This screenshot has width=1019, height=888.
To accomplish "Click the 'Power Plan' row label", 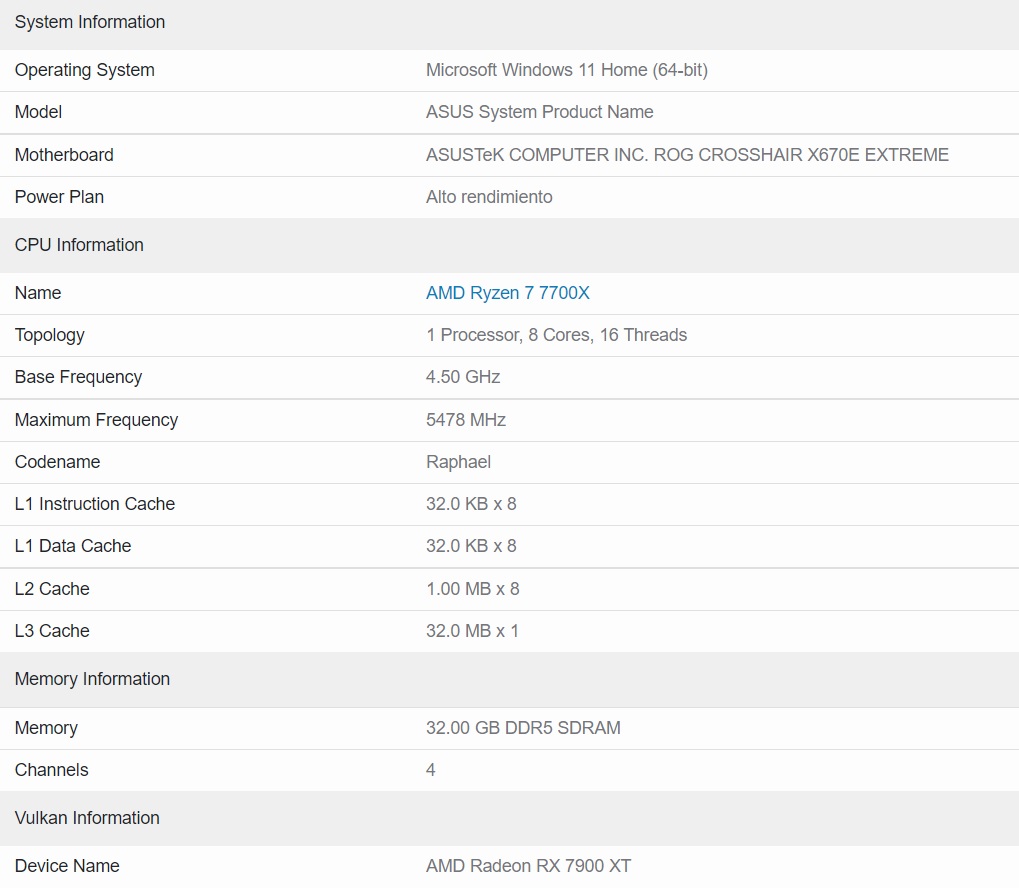I will tap(59, 197).
